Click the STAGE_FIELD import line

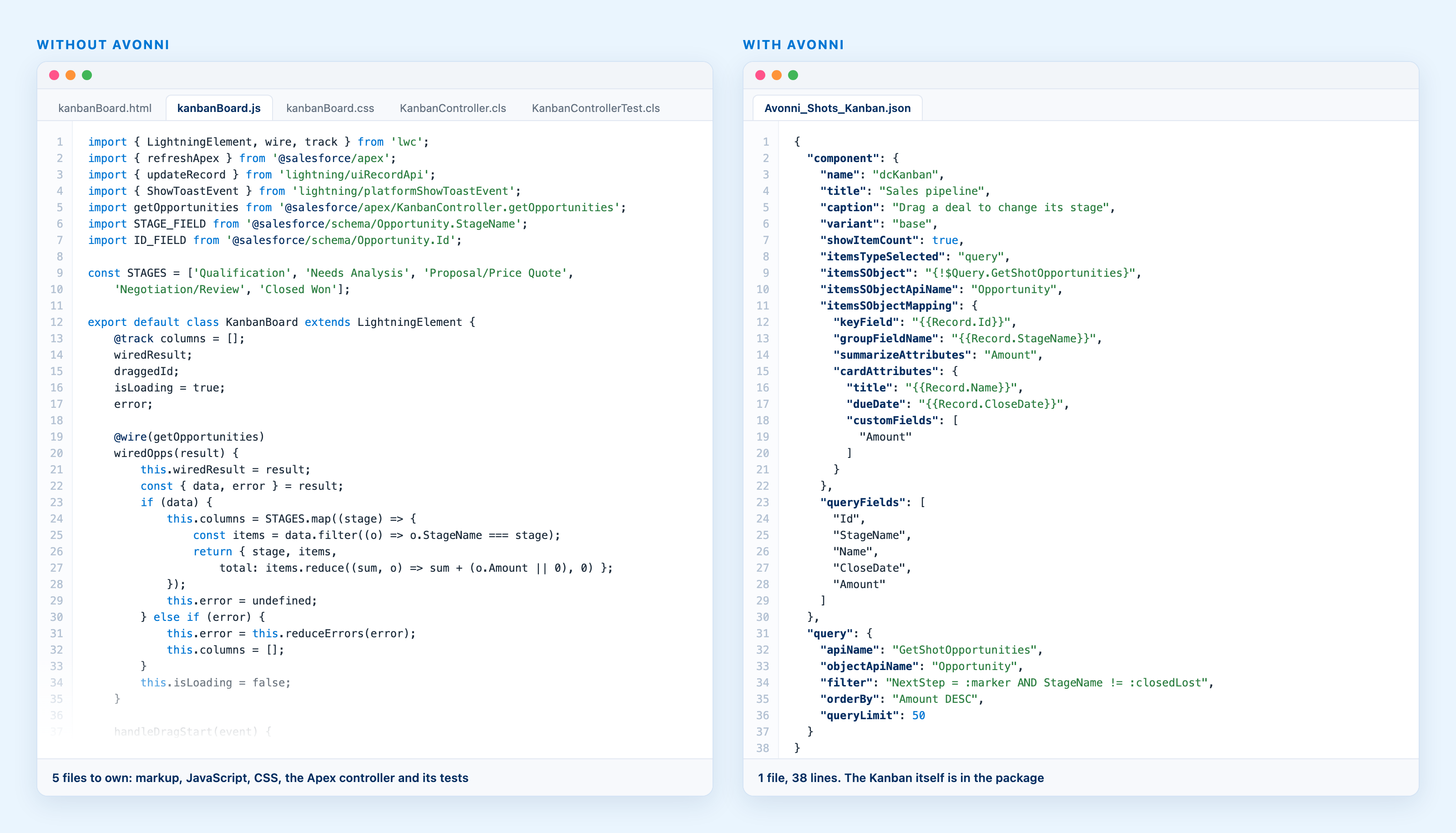(x=308, y=223)
